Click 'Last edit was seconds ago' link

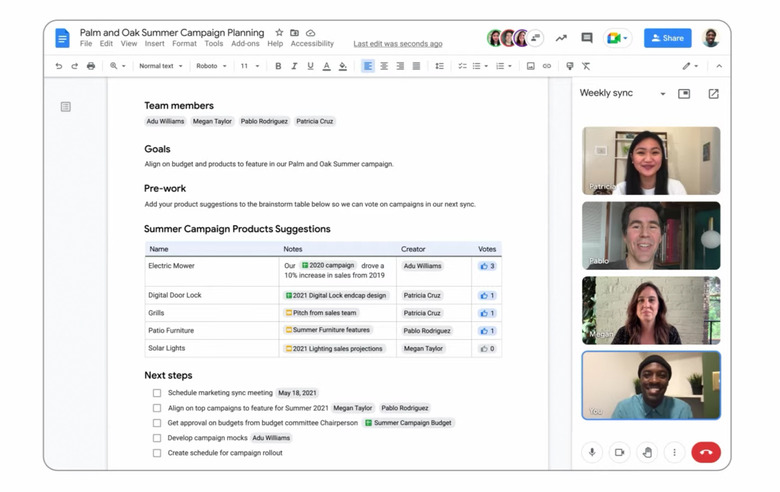point(397,44)
